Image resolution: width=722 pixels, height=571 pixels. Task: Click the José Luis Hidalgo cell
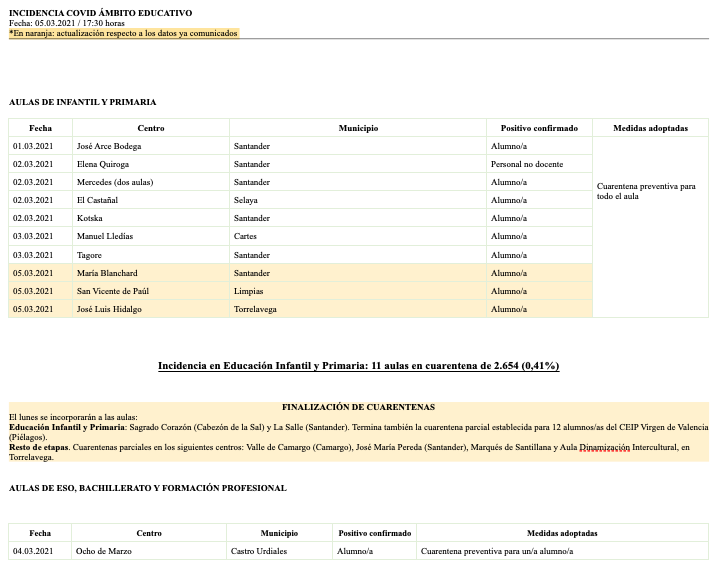pos(109,309)
